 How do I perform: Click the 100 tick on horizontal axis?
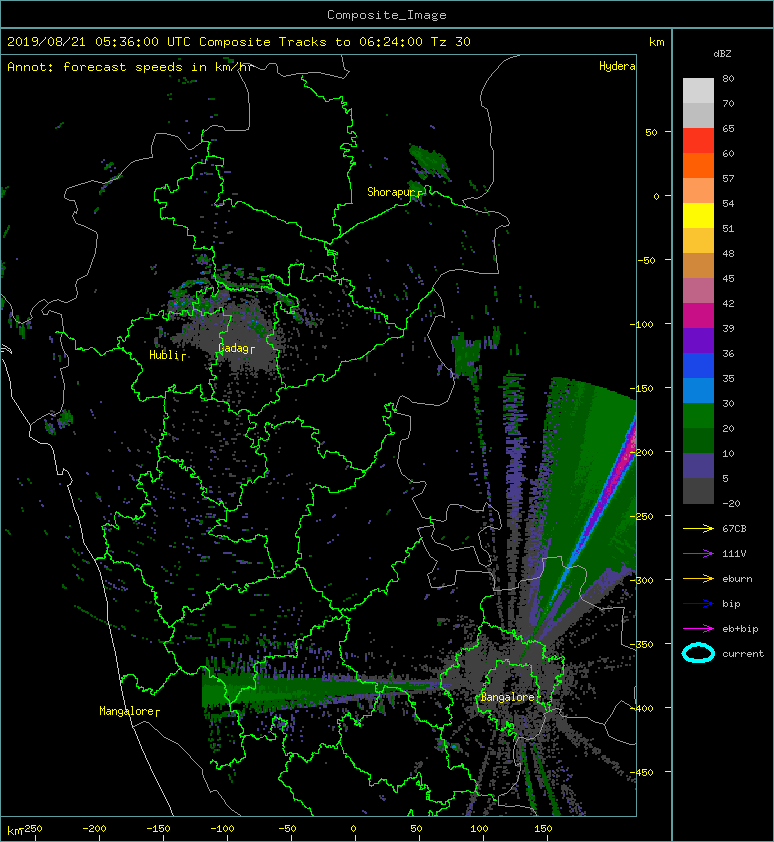479,829
